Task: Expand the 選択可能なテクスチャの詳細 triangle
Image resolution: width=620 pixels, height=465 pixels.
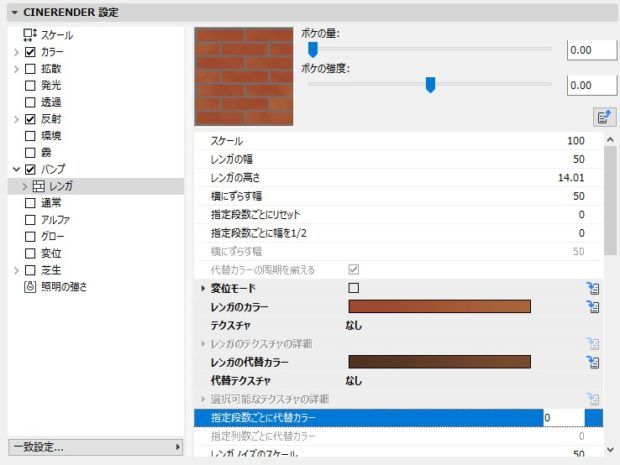Action: pyautogui.click(x=203, y=399)
